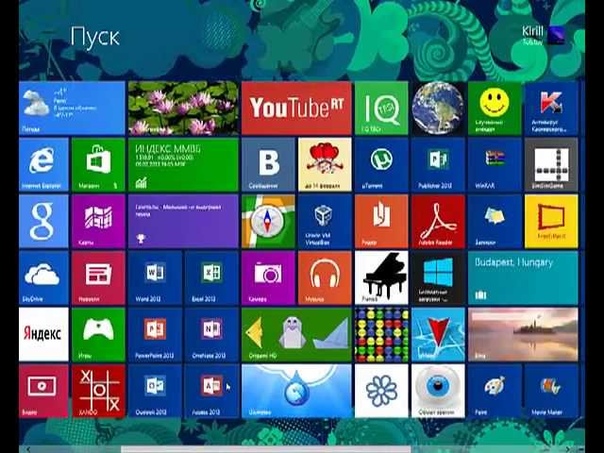Open the compass navigation tile
This screenshot has height=453, width=604.
click(268, 221)
